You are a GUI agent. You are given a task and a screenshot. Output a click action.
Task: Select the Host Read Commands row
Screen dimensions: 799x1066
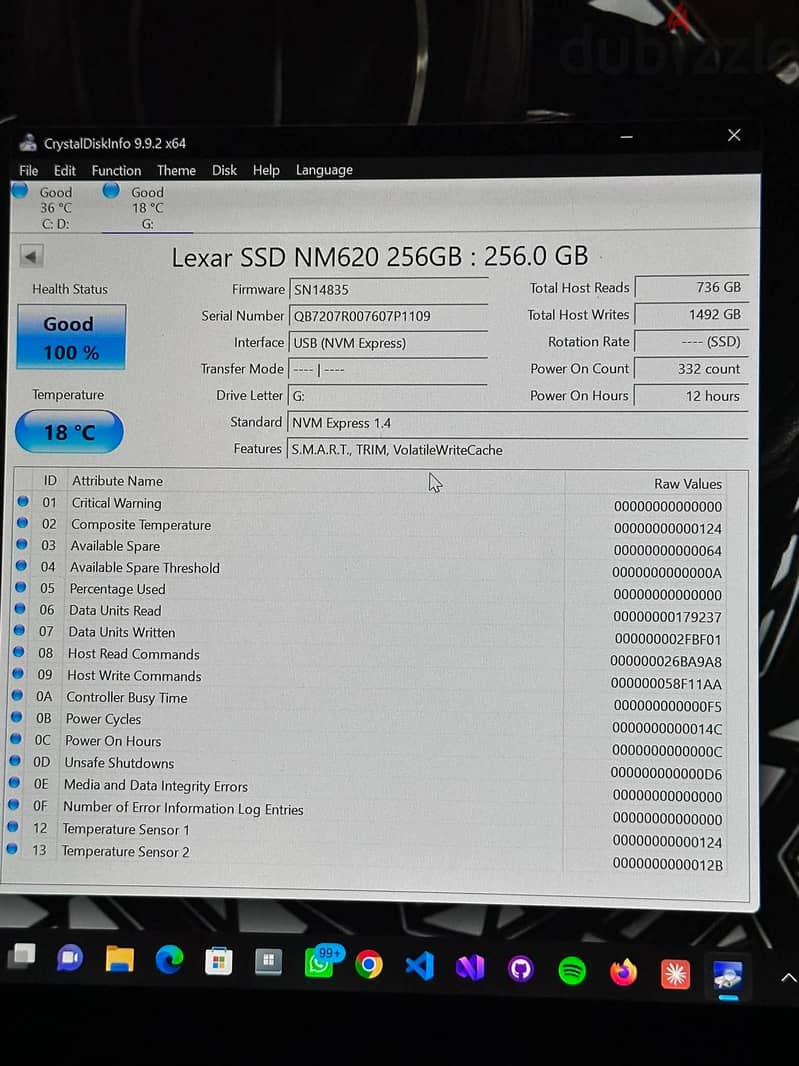coord(371,657)
